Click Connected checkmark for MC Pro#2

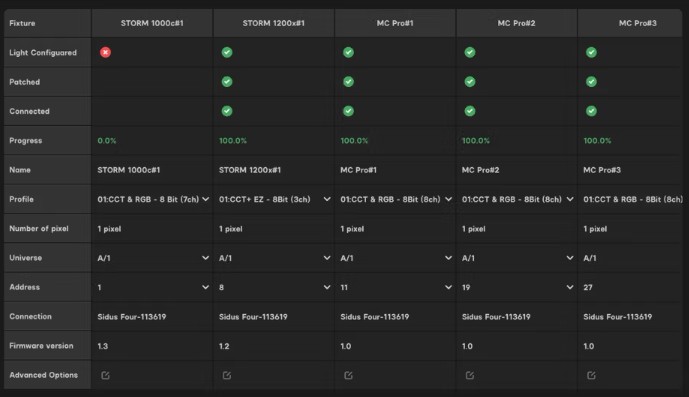(x=470, y=111)
